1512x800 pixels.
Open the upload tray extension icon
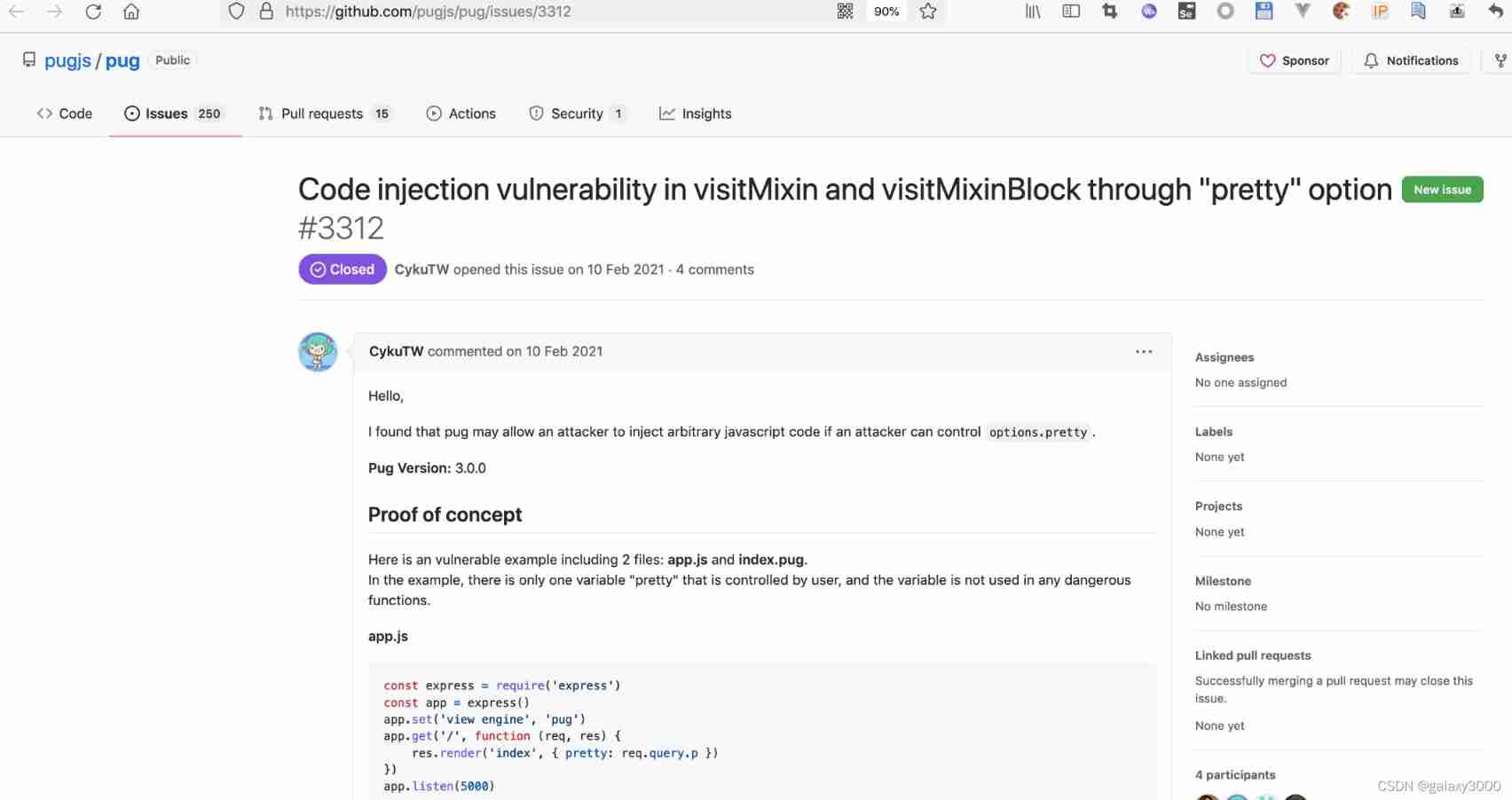point(1457,12)
